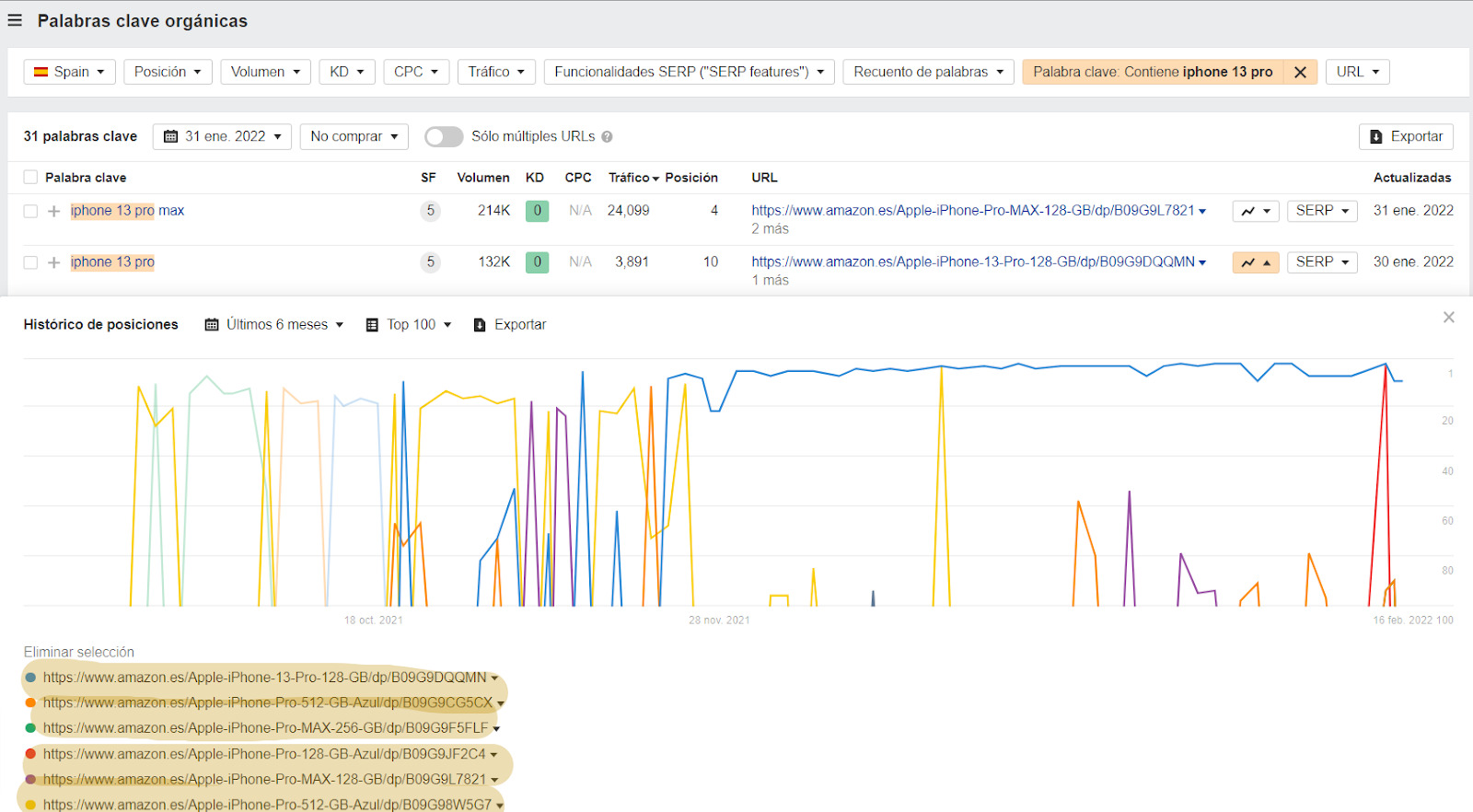Click the red dot for the Pro-128-GB-Azul URL
The image size is (1473, 812).
[x=30, y=754]
